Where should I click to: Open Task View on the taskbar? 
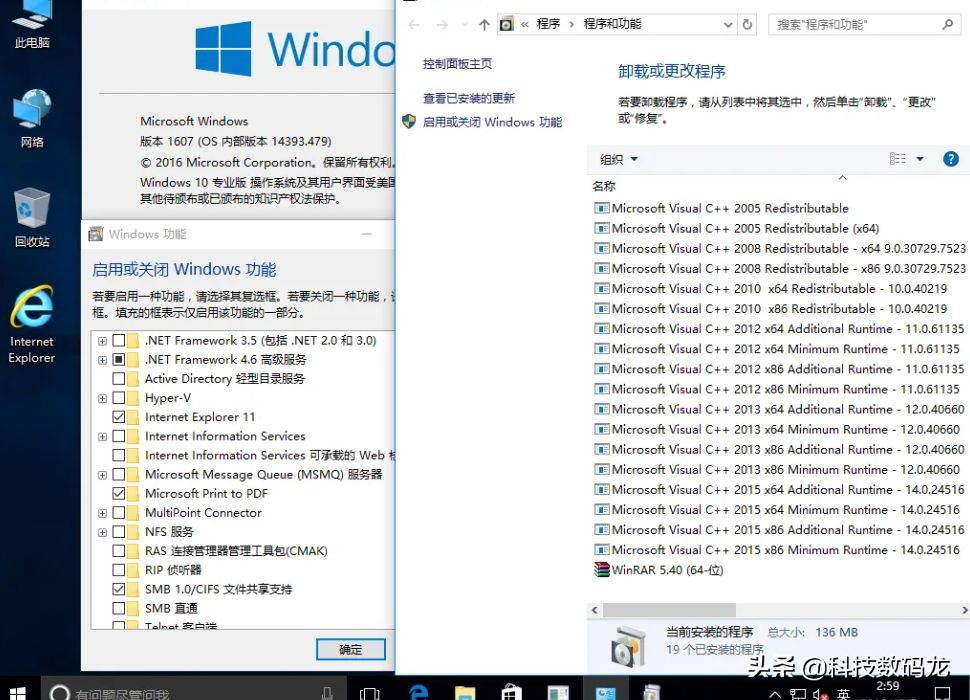[369, 693]
